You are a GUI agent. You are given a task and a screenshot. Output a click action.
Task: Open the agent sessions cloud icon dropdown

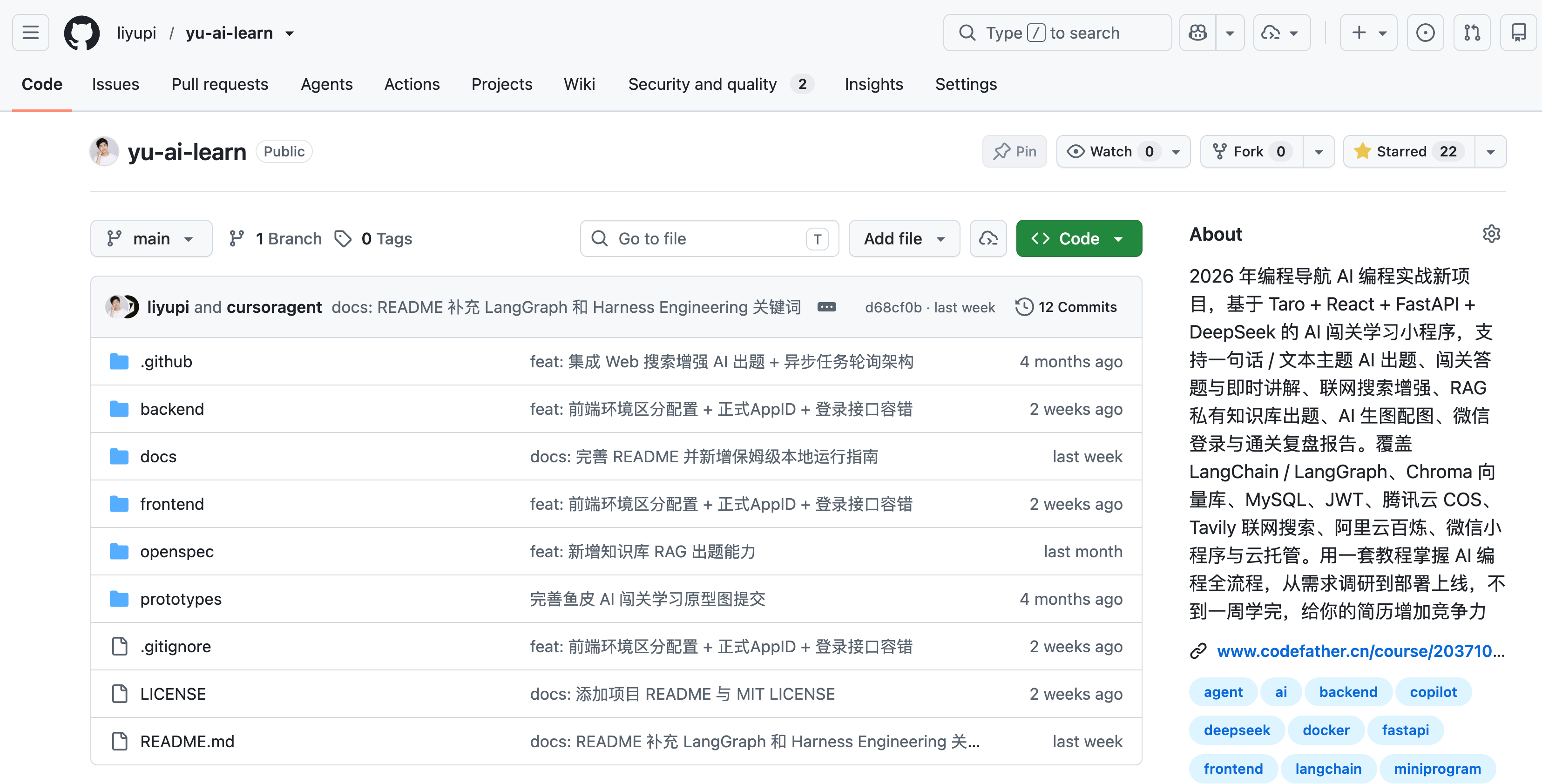pos(1282,33)
